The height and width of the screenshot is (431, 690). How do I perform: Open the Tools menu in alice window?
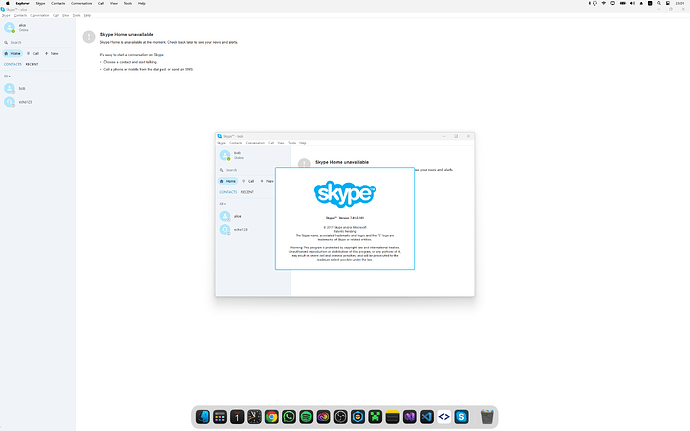tap(77, 15)
